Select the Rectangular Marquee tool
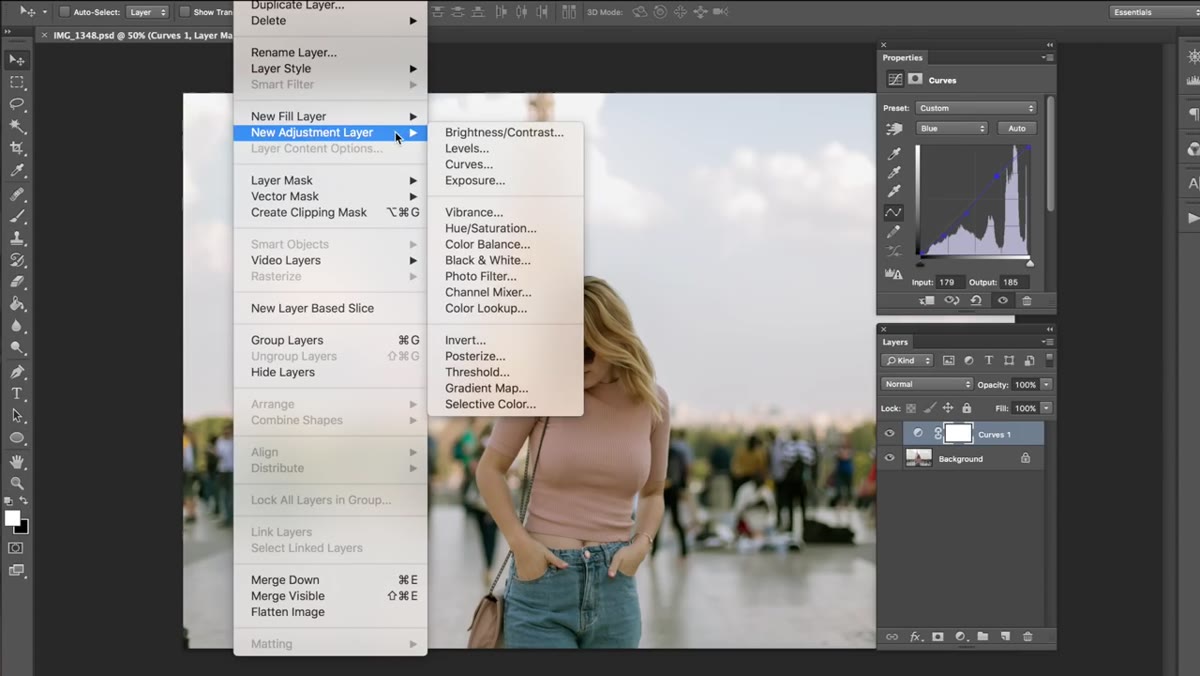The image size is (1200, 676). [x=17, y=83]
